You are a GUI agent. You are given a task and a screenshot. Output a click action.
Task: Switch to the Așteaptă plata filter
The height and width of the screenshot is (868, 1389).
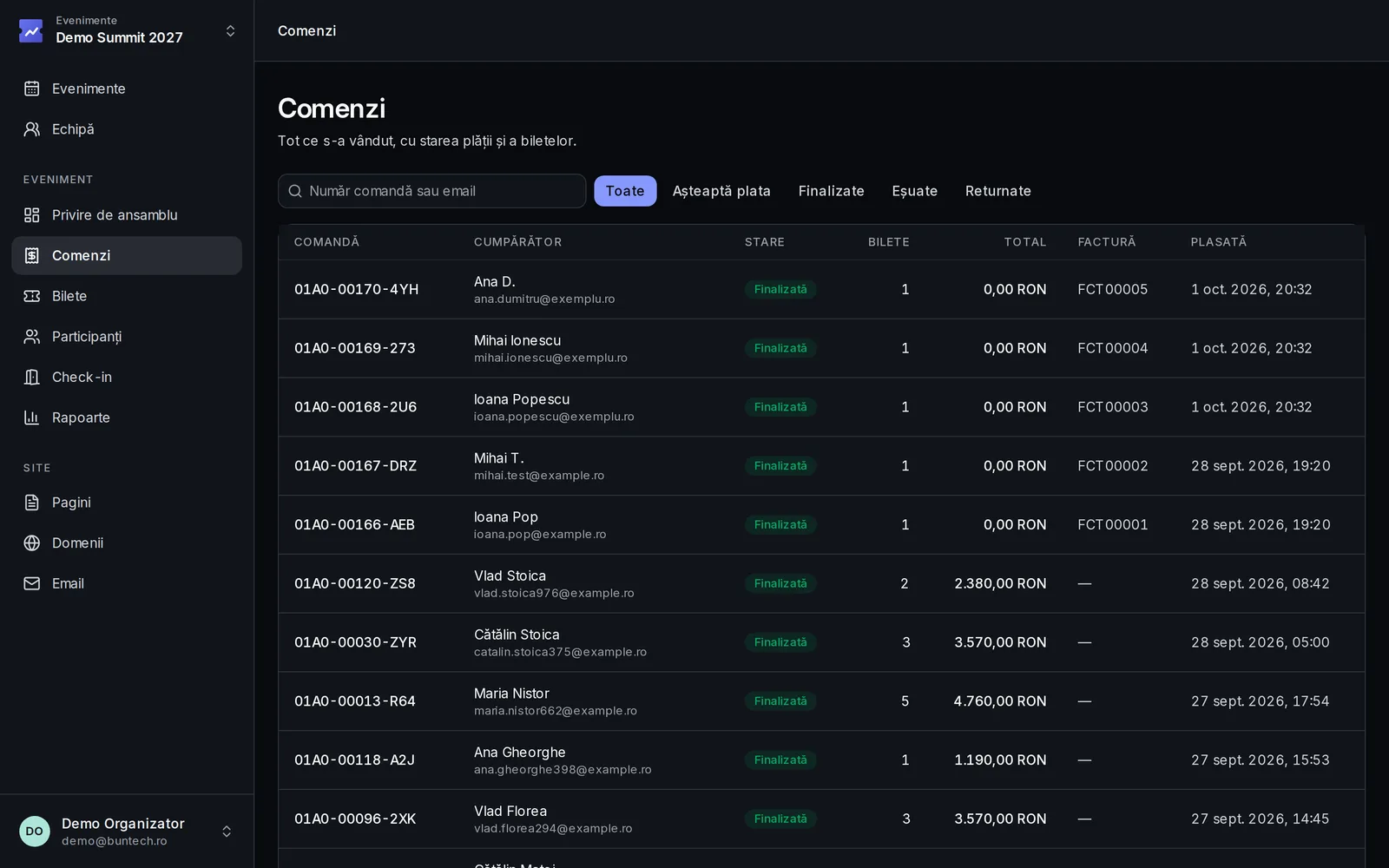(721, 191)
